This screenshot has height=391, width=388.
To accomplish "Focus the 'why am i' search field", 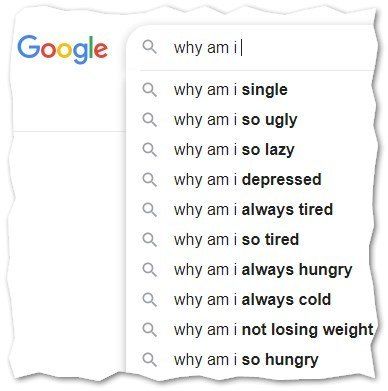I will pos(253,47).
